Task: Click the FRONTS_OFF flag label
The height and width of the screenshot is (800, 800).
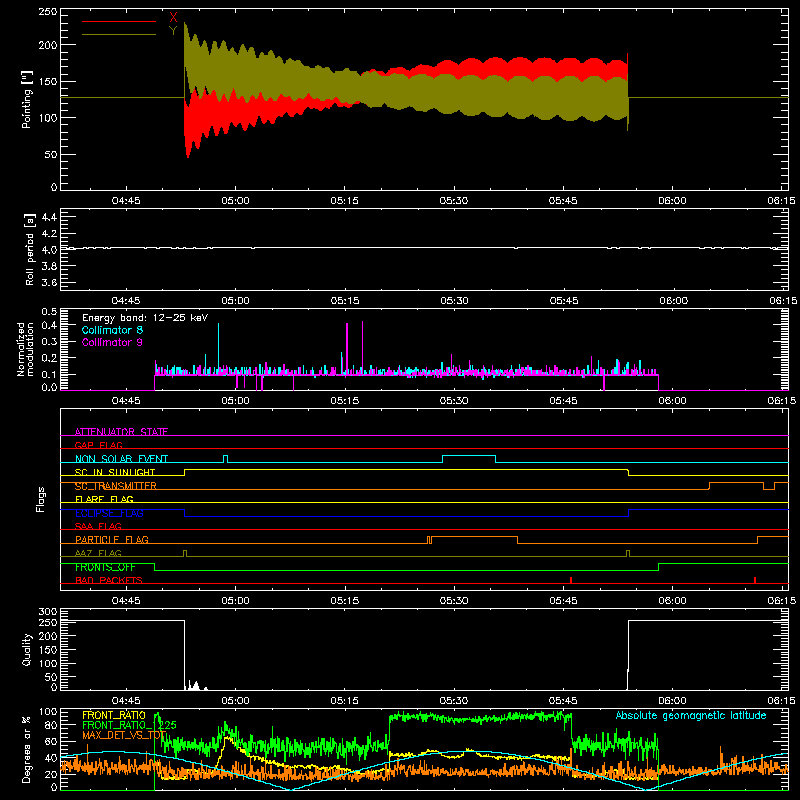Action: pos(105,567)
